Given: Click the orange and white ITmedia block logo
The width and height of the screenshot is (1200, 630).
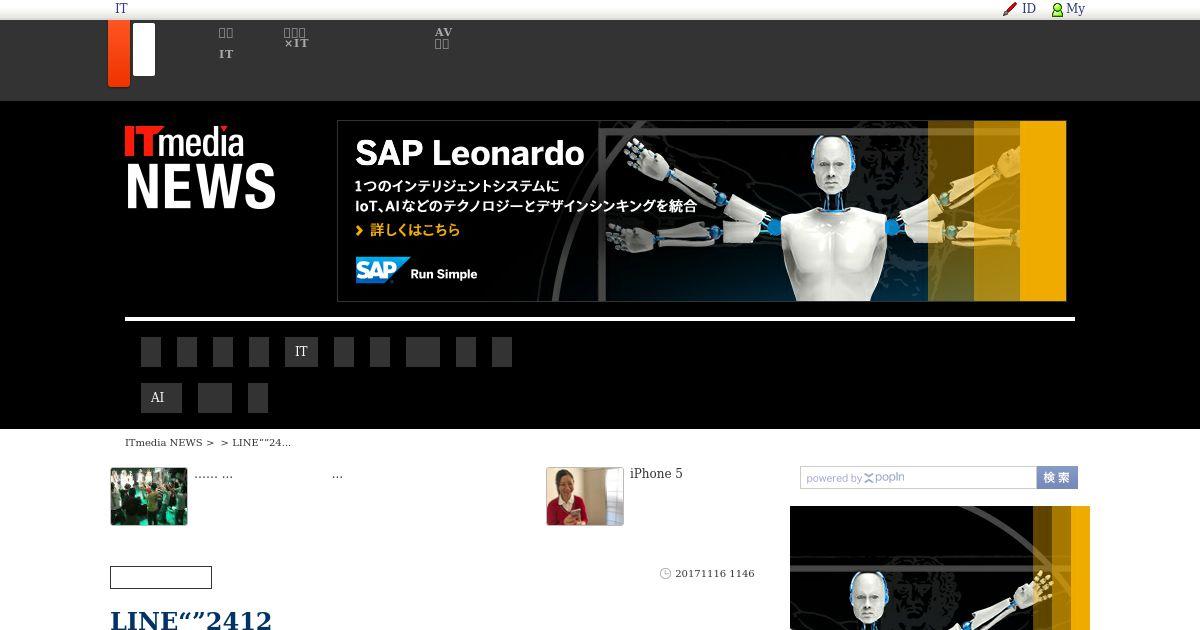Looking at the screenshot, I should tap(131, 53).
